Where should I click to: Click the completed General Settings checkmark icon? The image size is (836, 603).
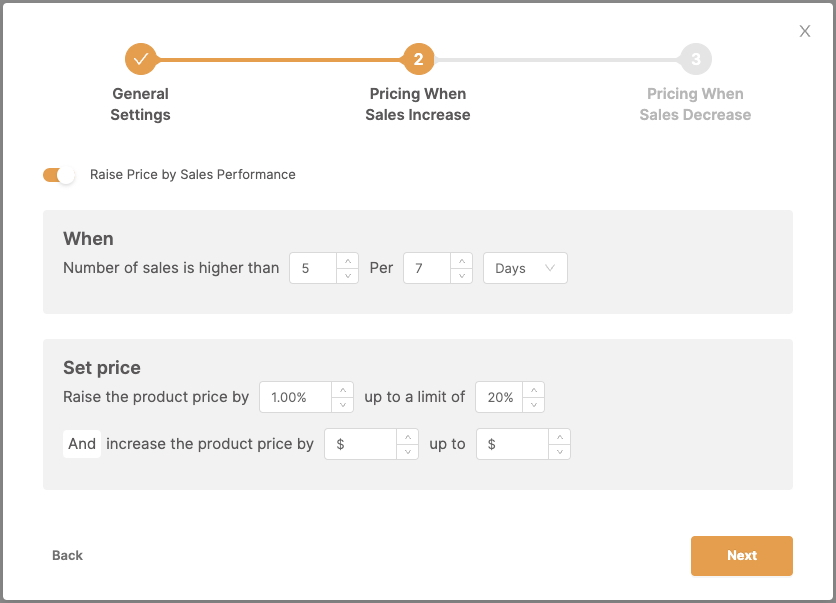pos(140,58)
